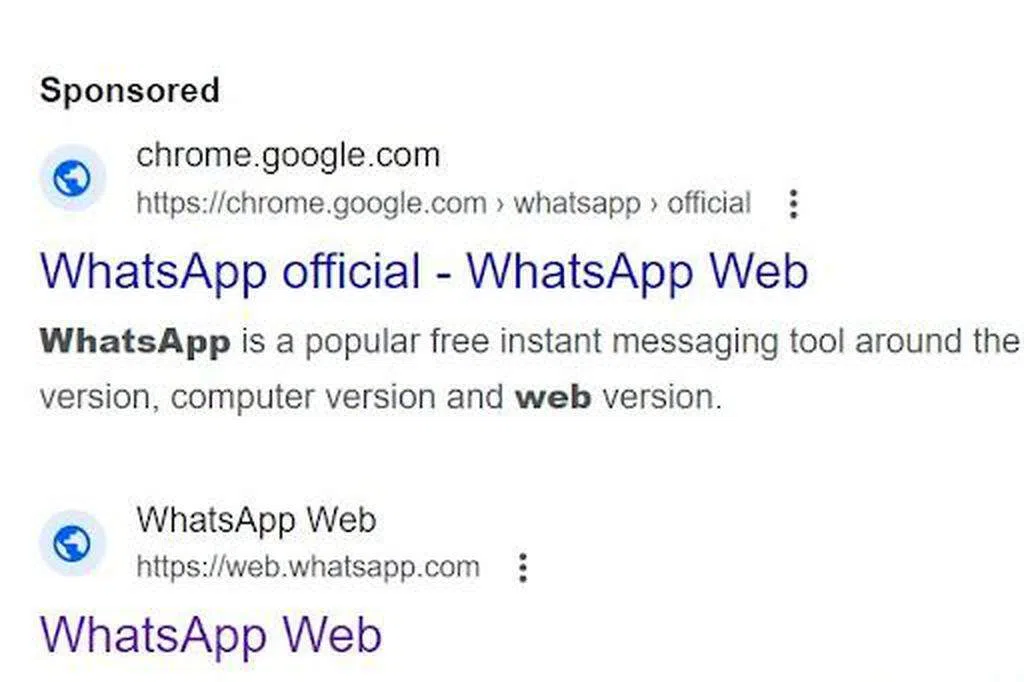1024x682 pixels.
Task: Click the globe favicon beside chrome.google.com
Action: (72, 179)
